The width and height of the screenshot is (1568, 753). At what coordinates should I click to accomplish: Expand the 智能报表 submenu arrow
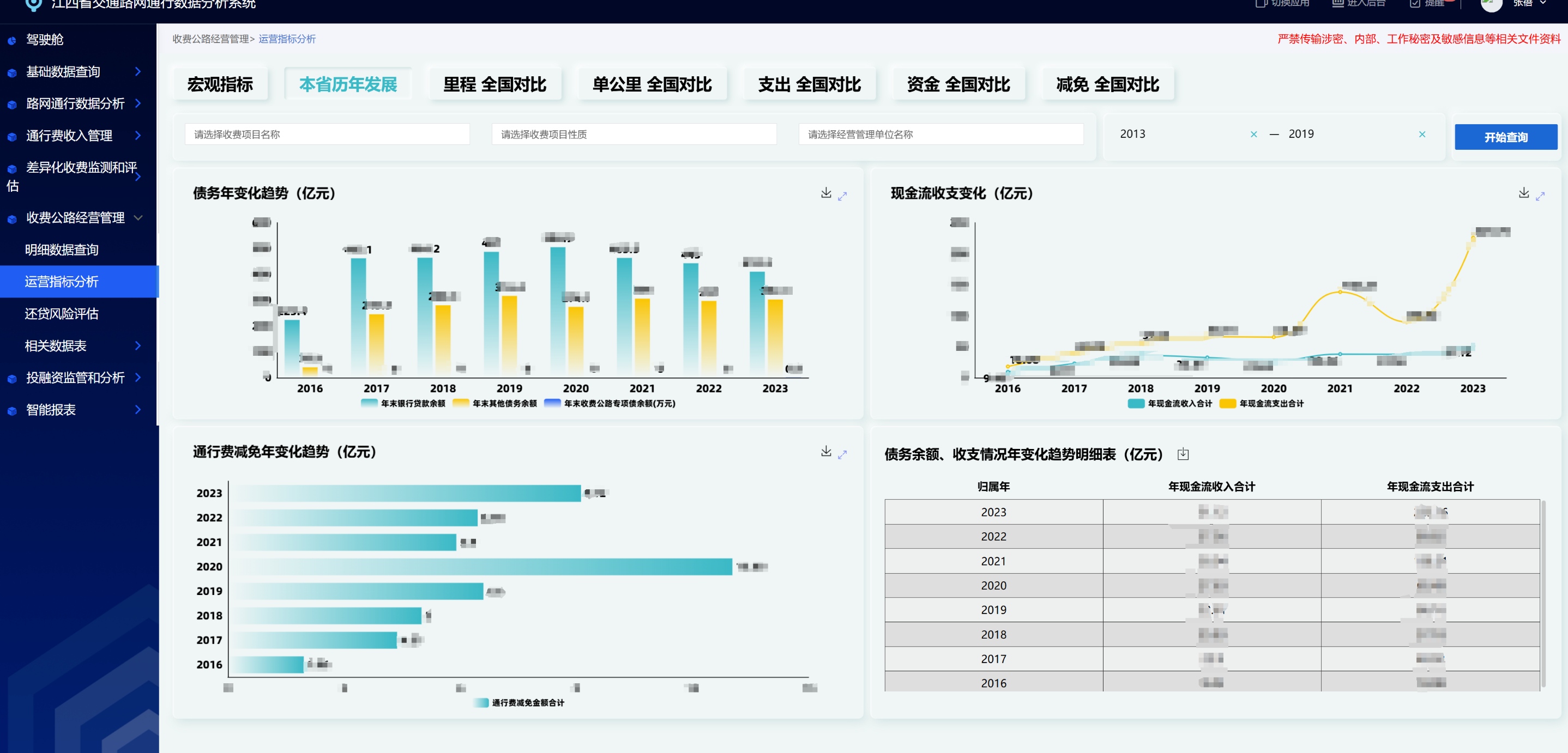[138, 409]
